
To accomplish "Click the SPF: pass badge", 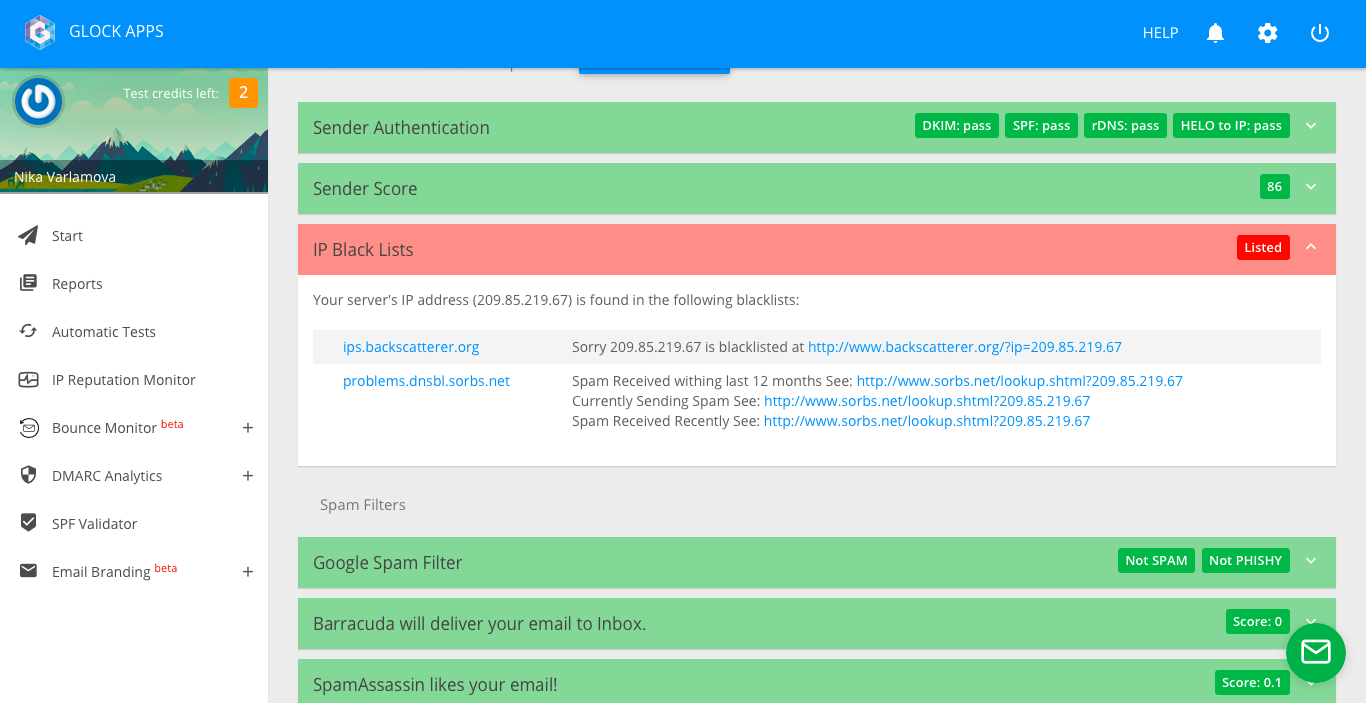I will pyautogui.click(x=1041, y=126).
